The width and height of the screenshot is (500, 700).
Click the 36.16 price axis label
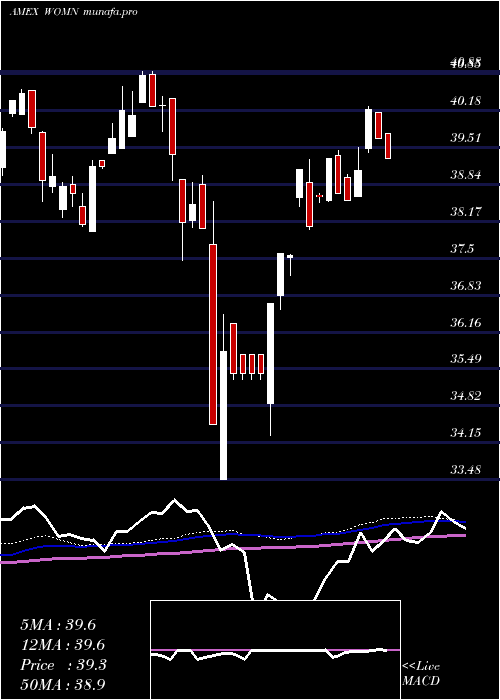coord(466,323)
